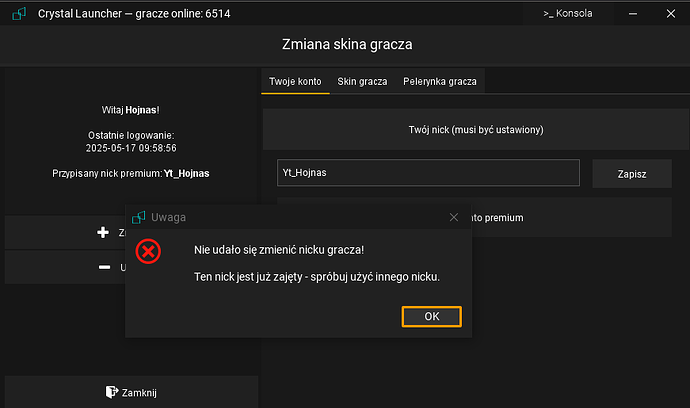
Task: Click the Twój nick section header
Action: pos(476,130)
